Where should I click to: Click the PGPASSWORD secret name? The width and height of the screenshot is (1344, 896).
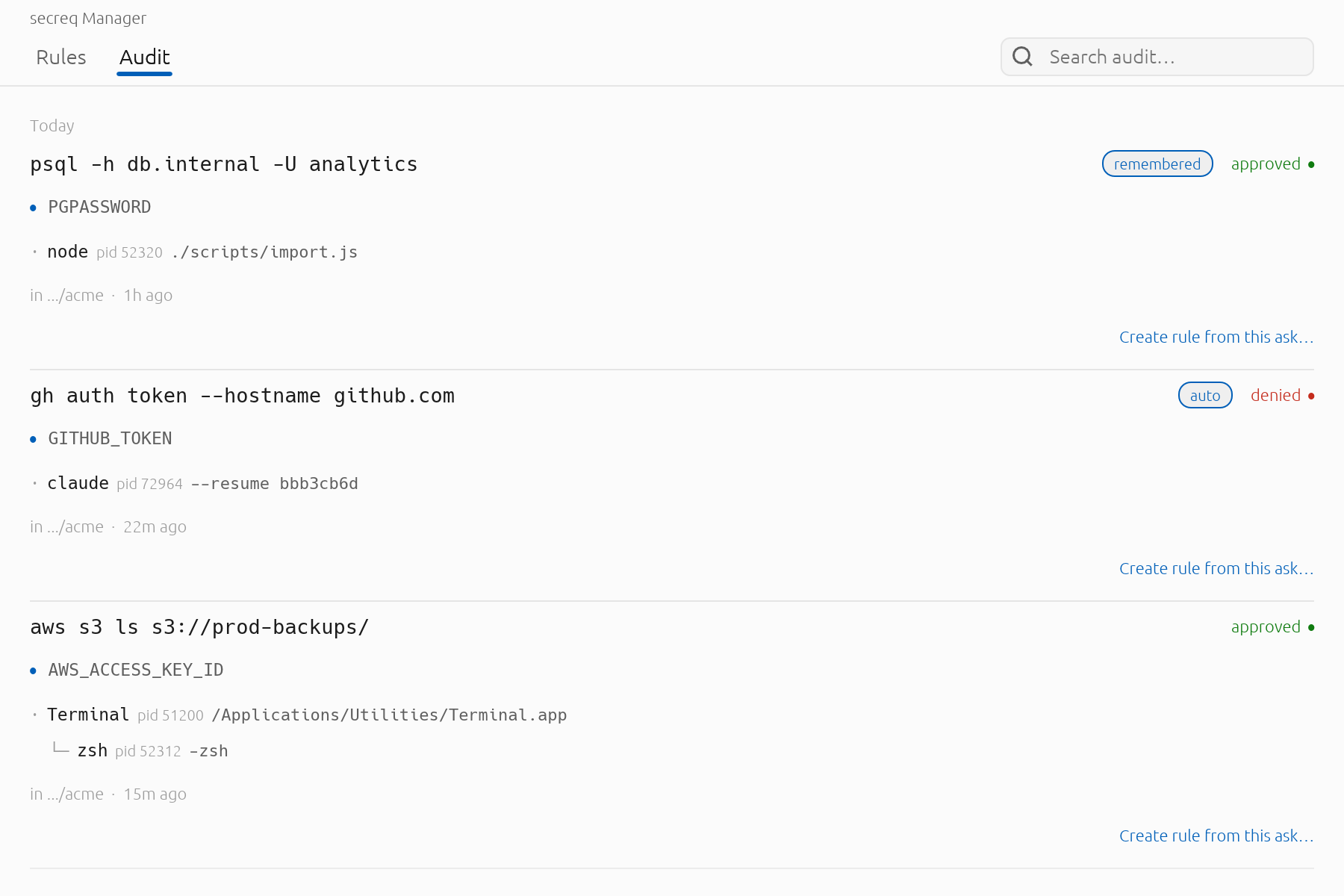coord(99,208)
